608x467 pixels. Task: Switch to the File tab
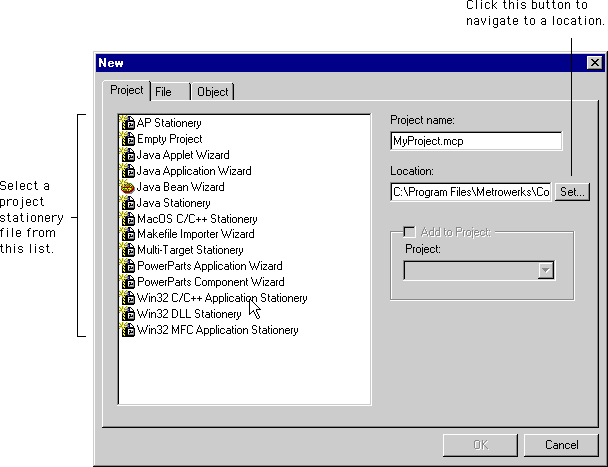coord(171,92)
